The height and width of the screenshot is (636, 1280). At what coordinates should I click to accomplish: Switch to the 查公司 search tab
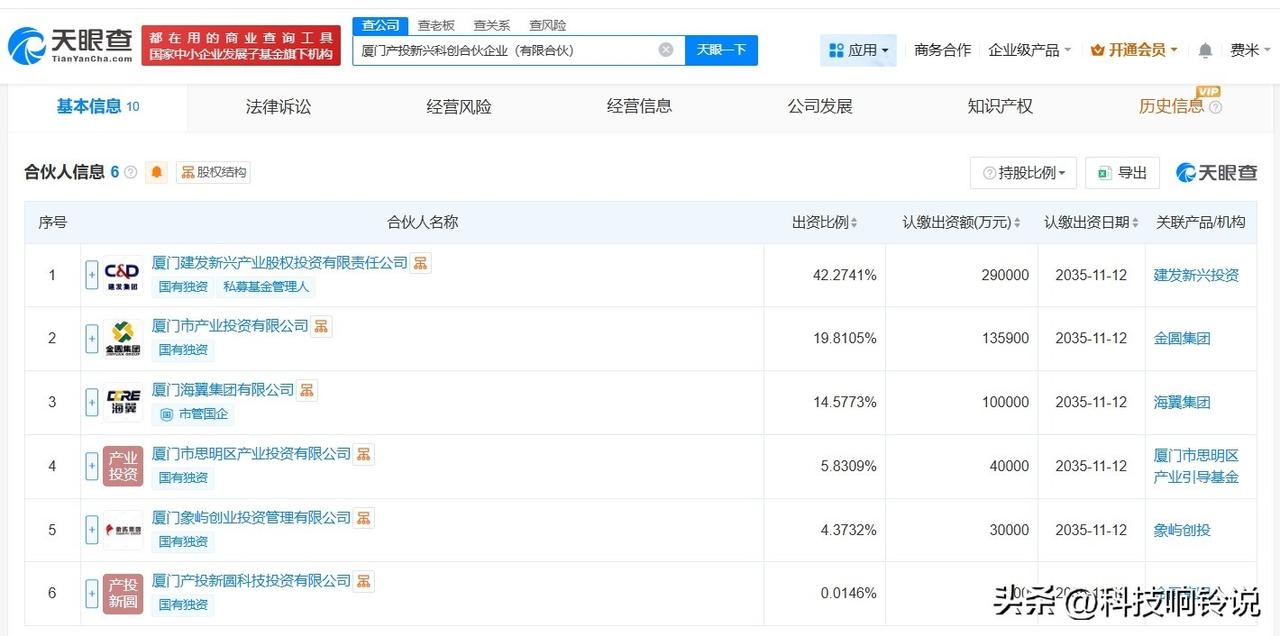pos(381,25)
